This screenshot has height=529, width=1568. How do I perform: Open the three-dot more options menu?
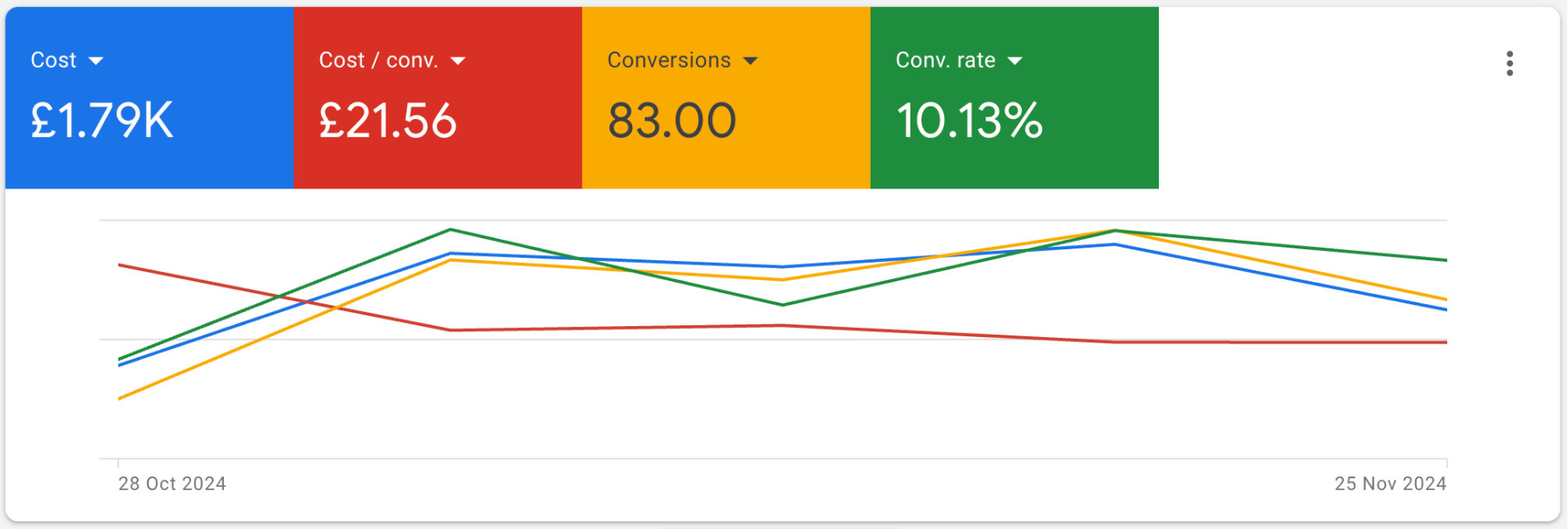pos(1509,63)
